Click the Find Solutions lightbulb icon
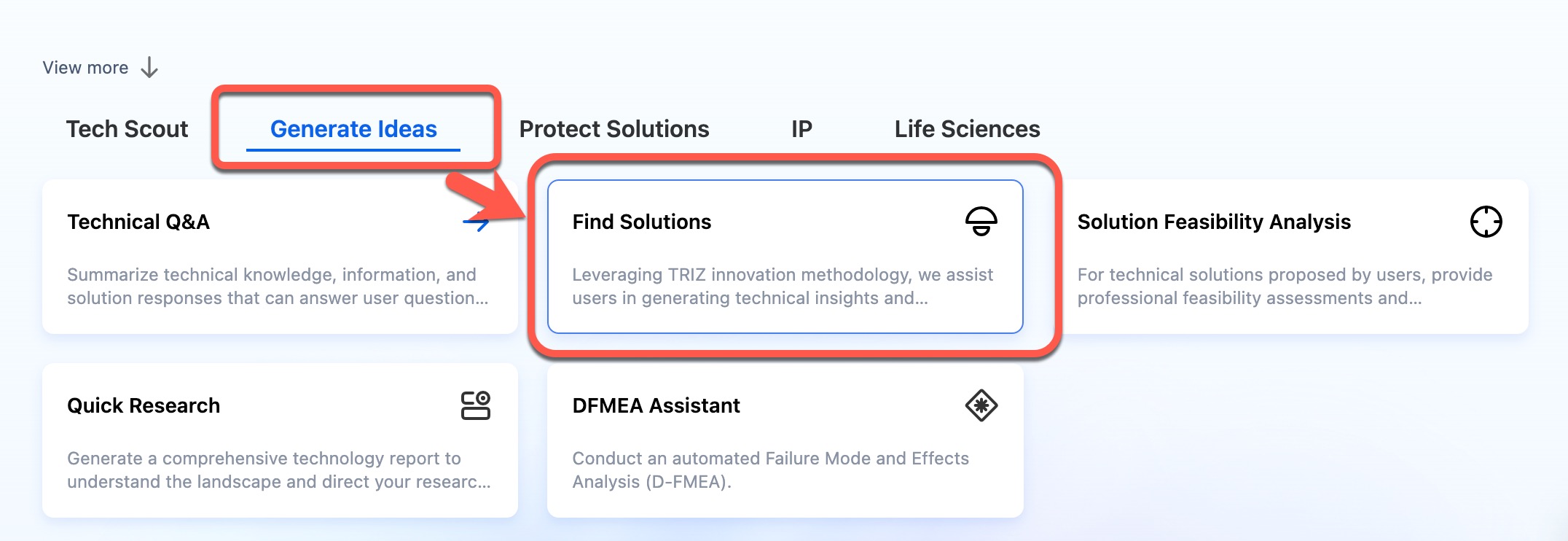 981,222
